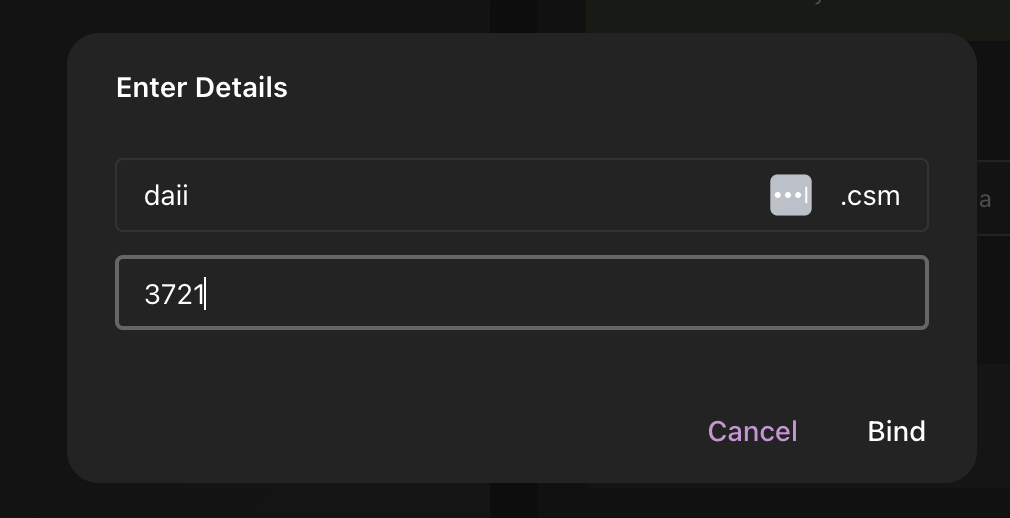Select the purple Cancel link
Image resolution: width=1010 pixels, height=518 pixels.
coord(752,431)
